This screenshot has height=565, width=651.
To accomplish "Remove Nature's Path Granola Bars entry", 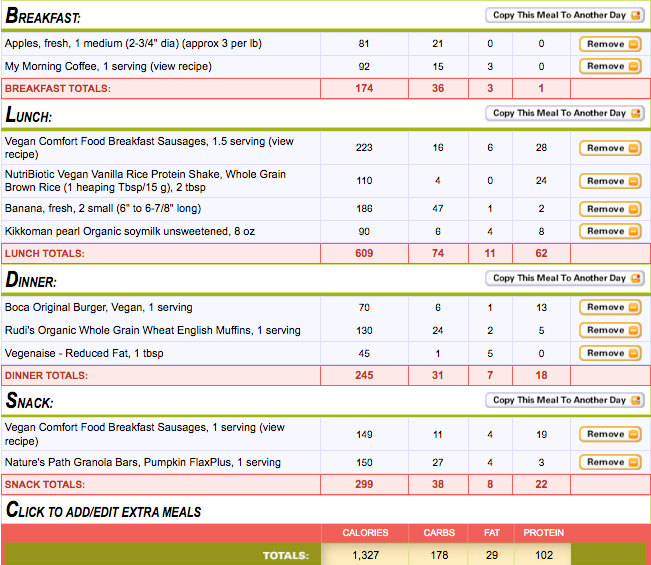I will point(610,462).
